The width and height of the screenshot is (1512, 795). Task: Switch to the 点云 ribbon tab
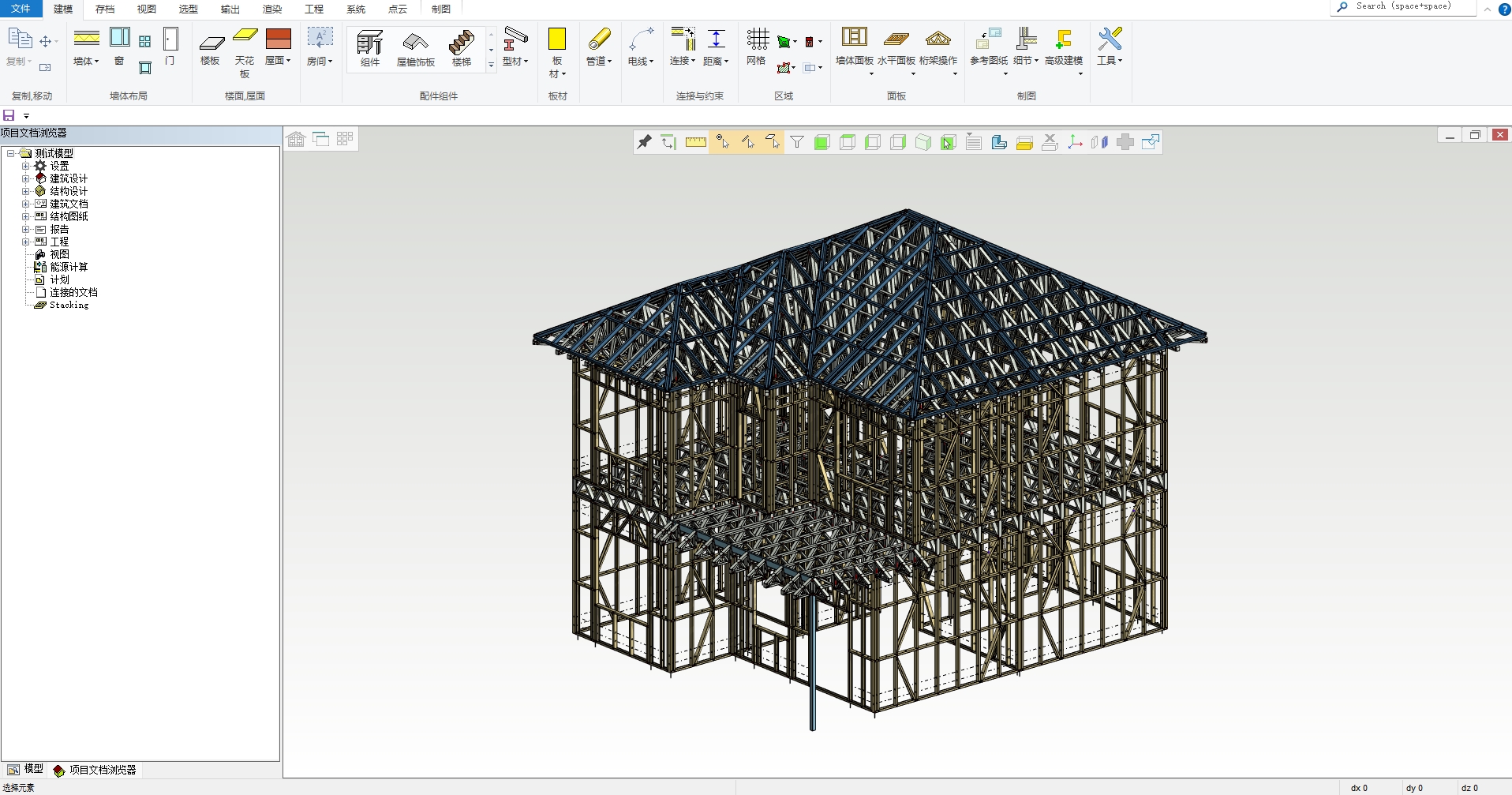398,9
